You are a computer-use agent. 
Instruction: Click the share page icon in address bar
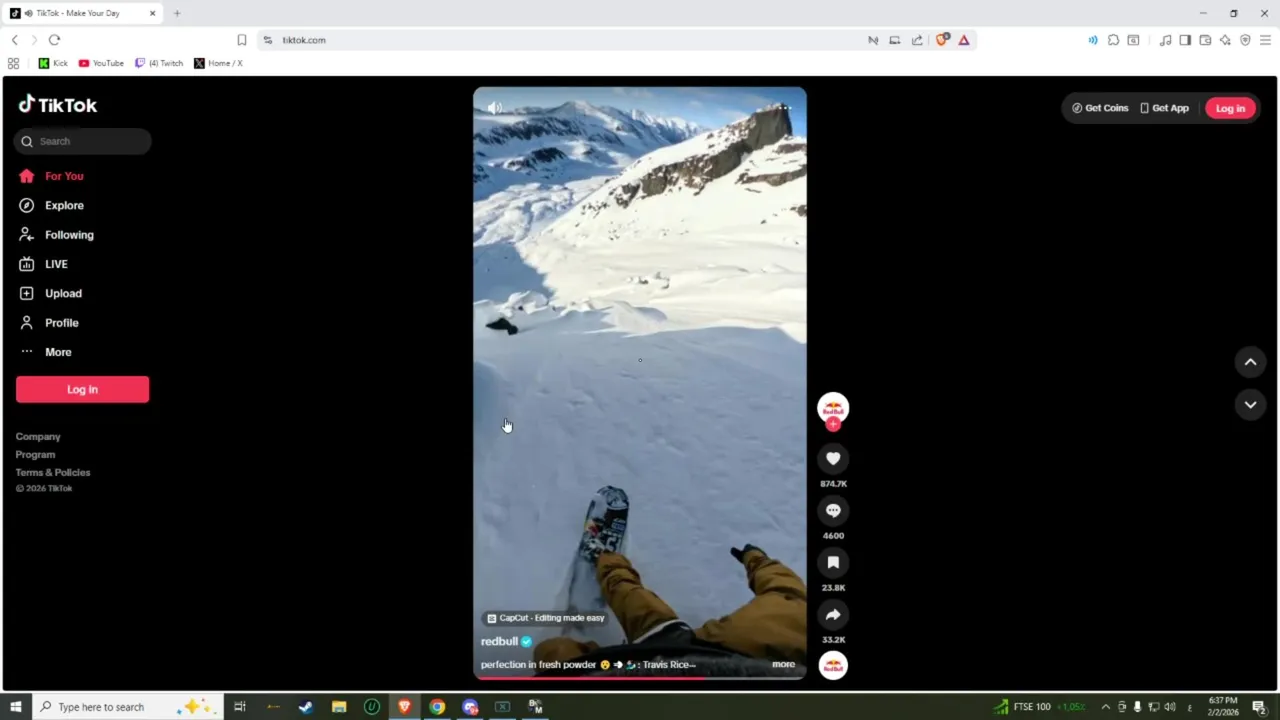click(x=917, y=40)
